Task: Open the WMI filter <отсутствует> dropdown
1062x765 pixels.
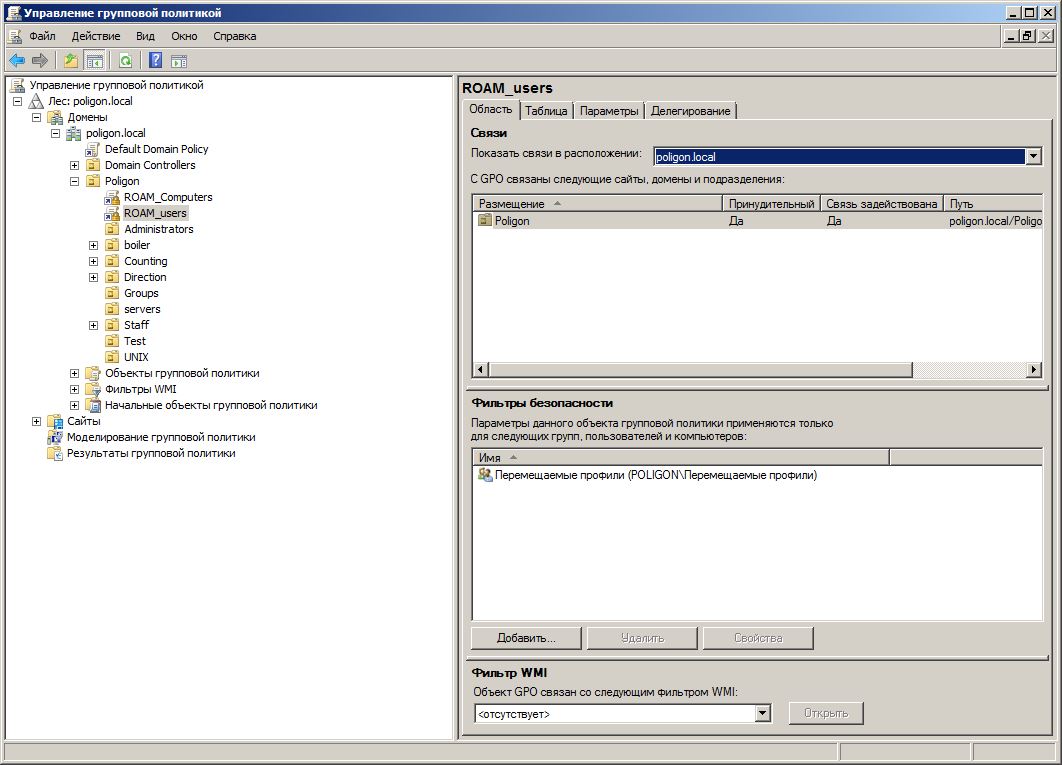Action: [x=763, y=714]
